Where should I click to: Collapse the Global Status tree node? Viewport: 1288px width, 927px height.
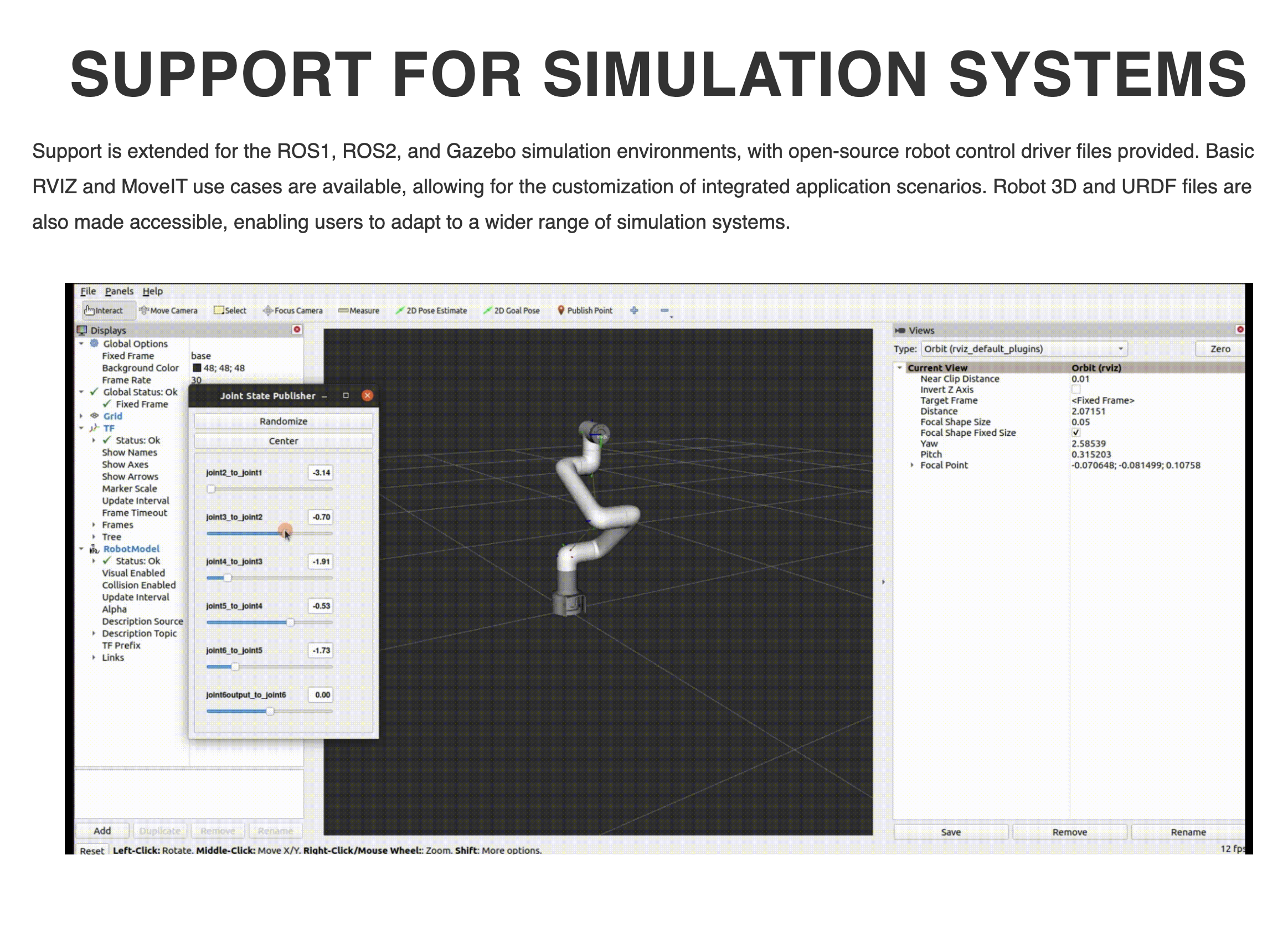[81, 392]
